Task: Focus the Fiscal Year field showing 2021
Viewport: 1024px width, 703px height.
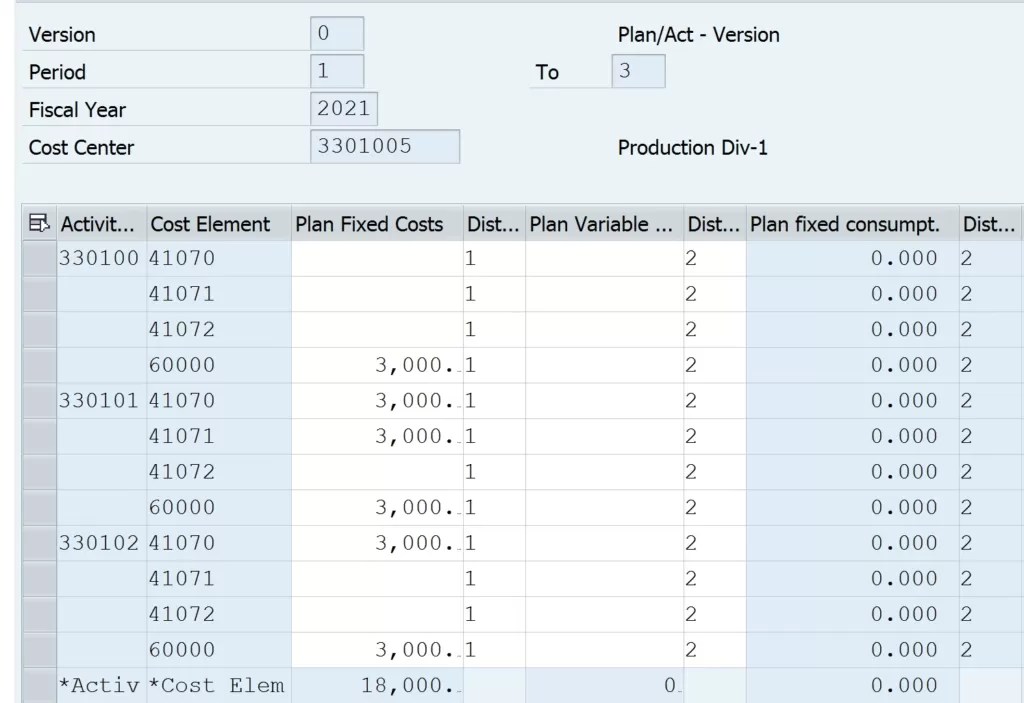Action: click(x=344, y=109)
